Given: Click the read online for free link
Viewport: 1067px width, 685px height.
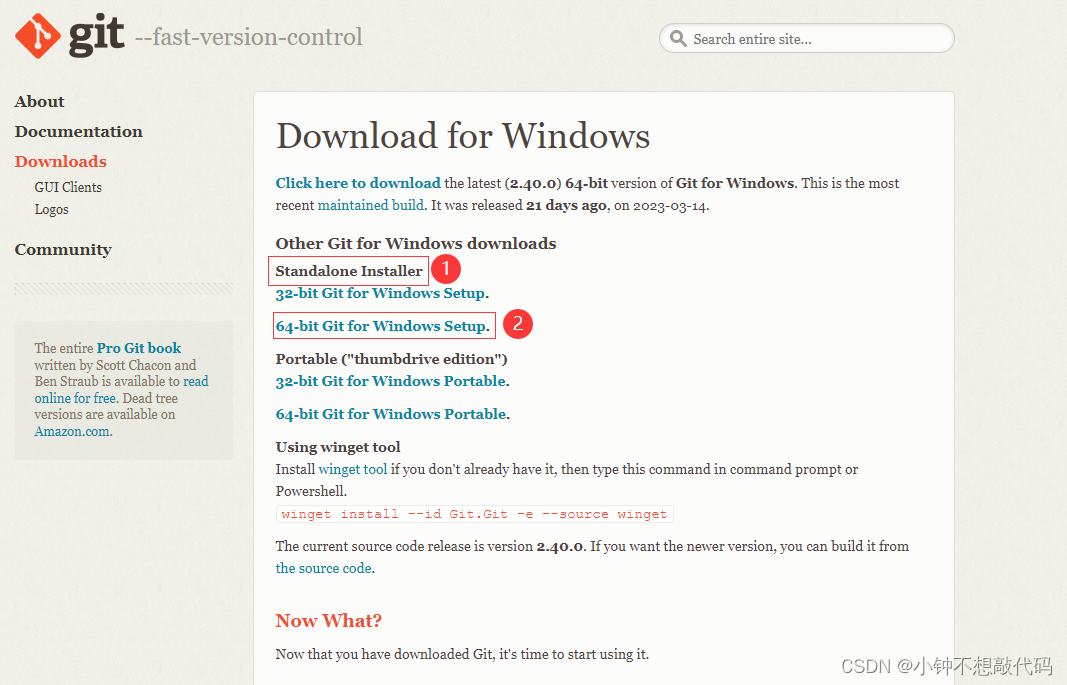Looking at the screenshot, I should click(x=122, y=390).
